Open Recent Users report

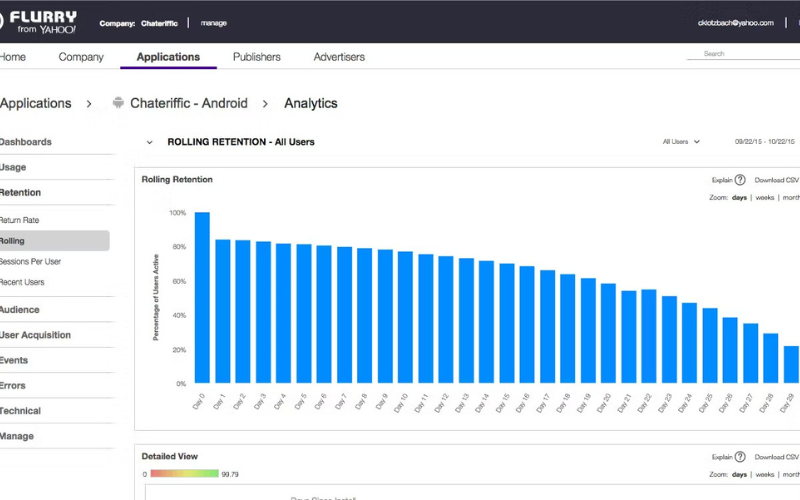[22, 282]
